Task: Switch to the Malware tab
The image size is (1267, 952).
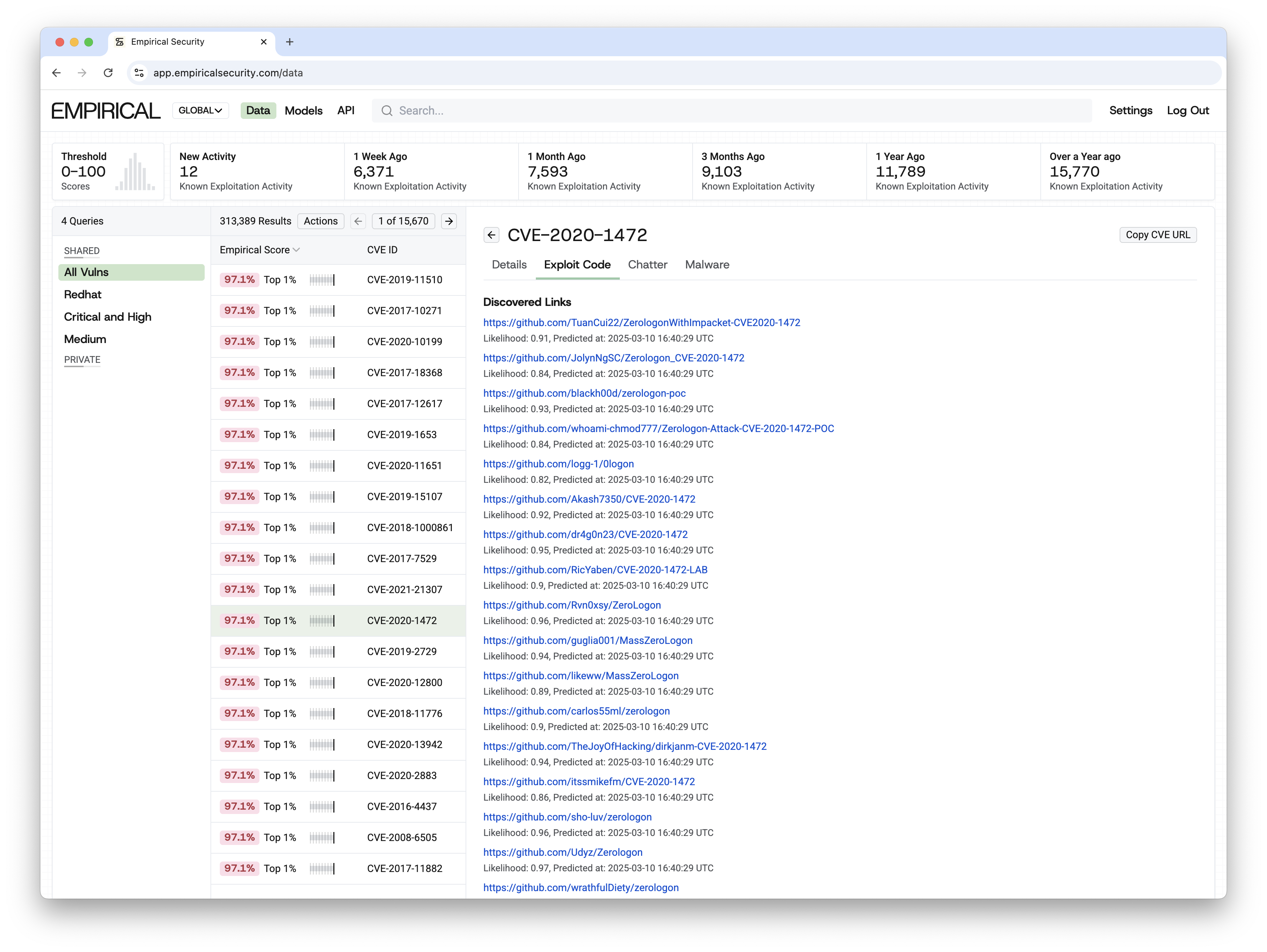Action: coord(707,264)
